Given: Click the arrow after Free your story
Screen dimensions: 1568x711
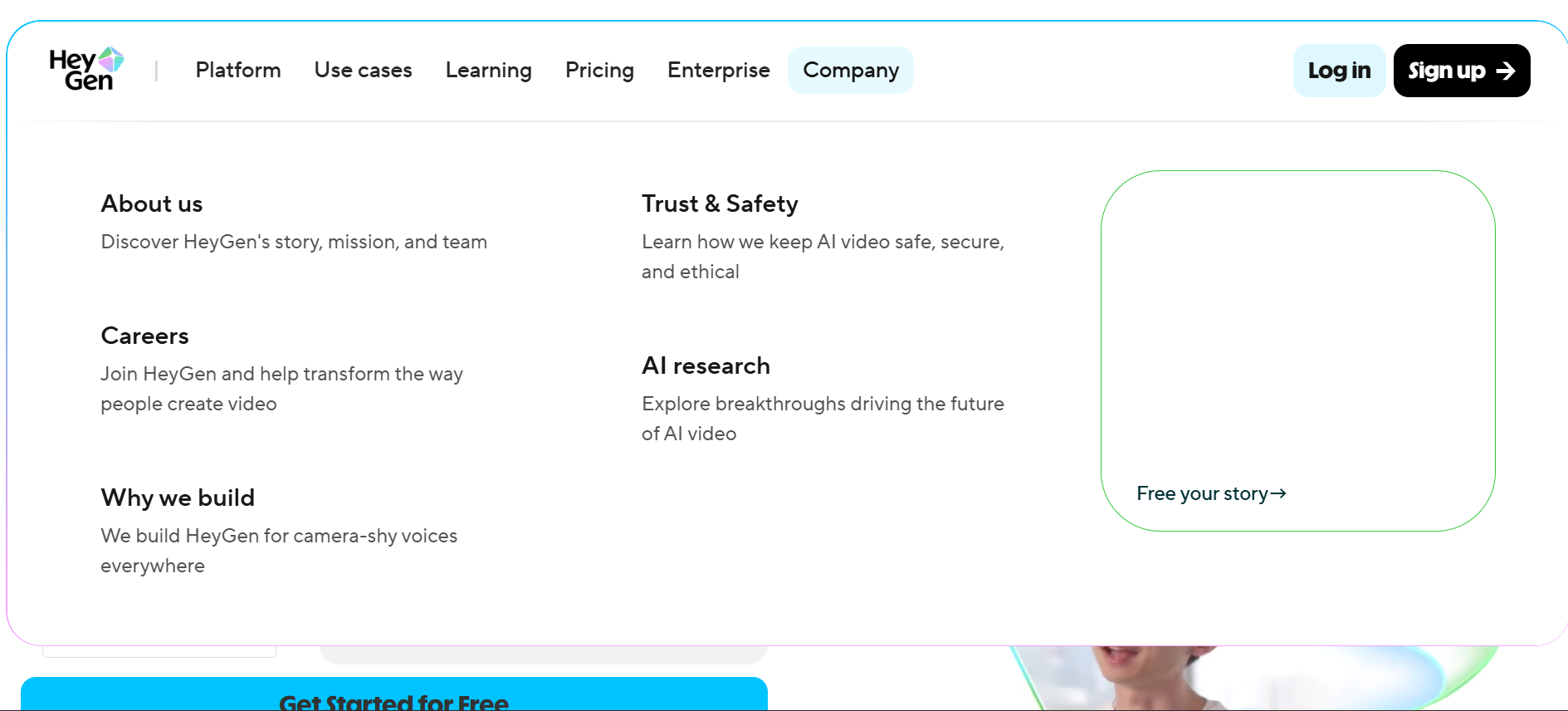Looking at the screenshot, I should pos(1278,494).
